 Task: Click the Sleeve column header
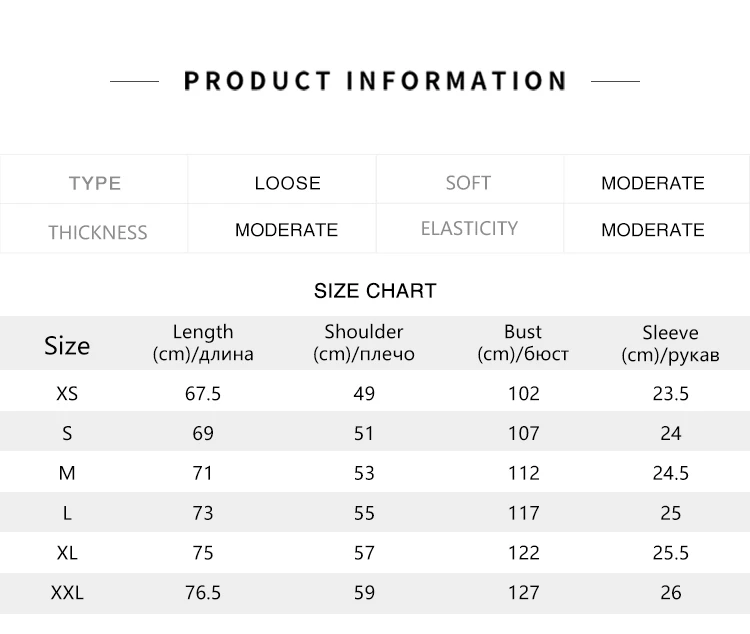point(670,342)
